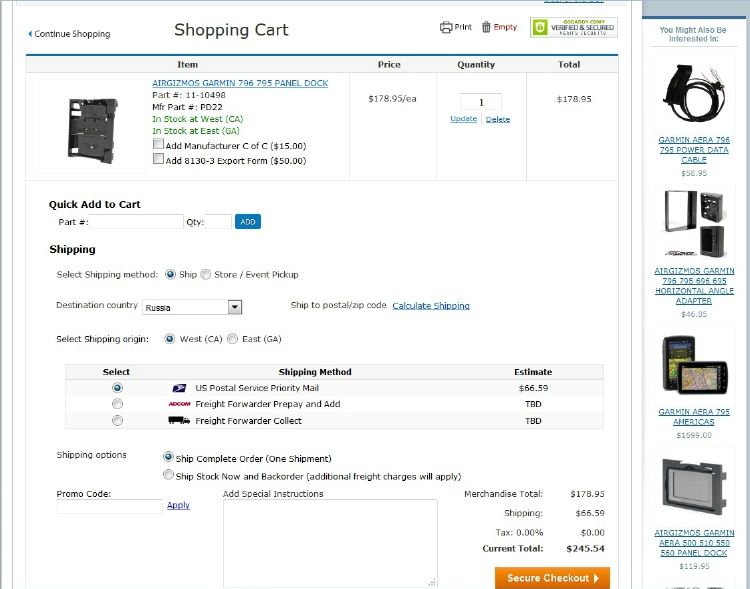Select Freight Forwarder Prepay and Add radio
This screenshot has height=589, width=750.
click(x=117, y=404)
